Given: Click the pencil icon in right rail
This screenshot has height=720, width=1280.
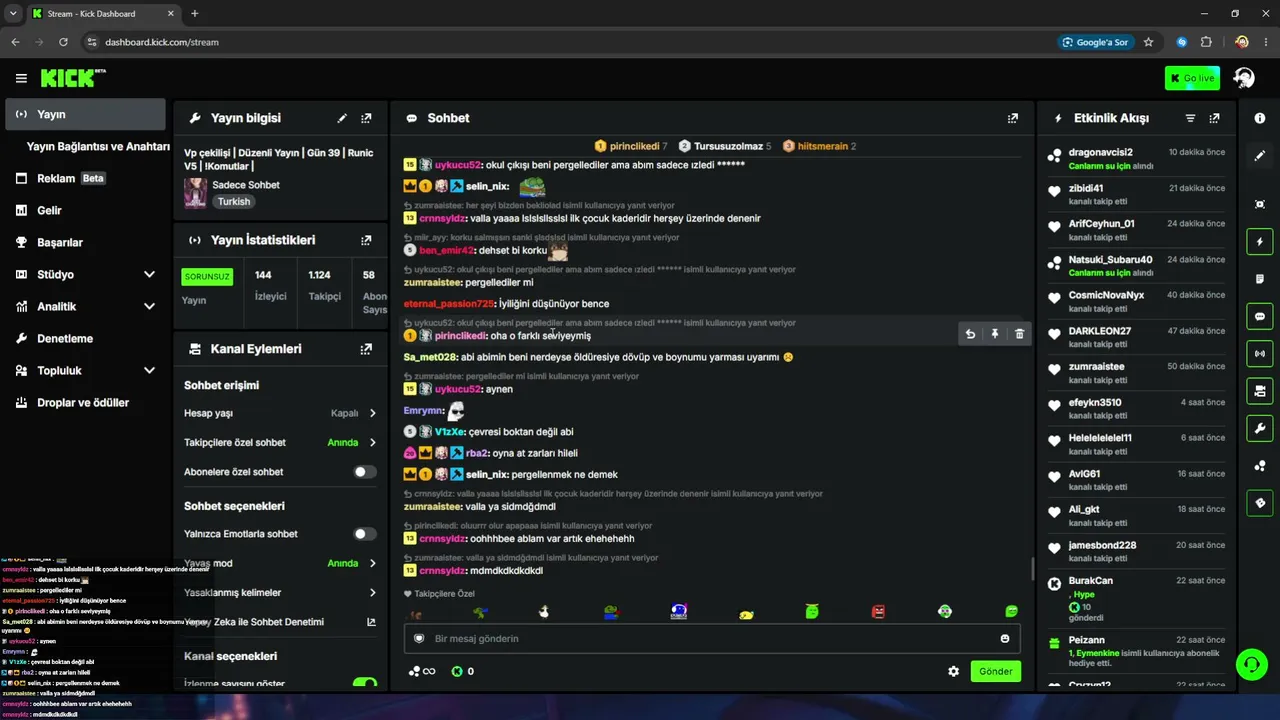Looking at the screenshot, I should click(1260, 156).
